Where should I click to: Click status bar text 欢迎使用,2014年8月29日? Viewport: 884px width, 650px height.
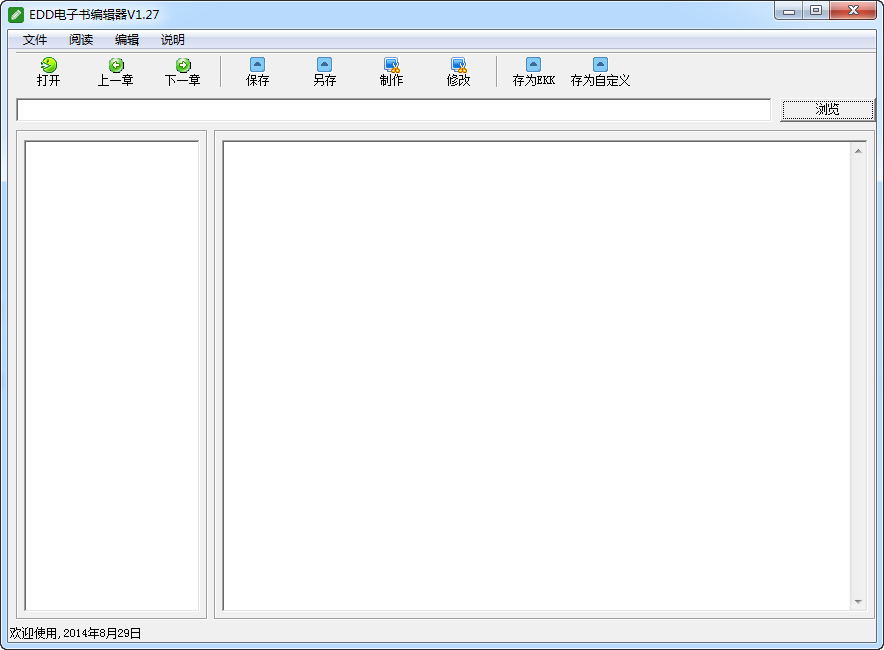75,634
